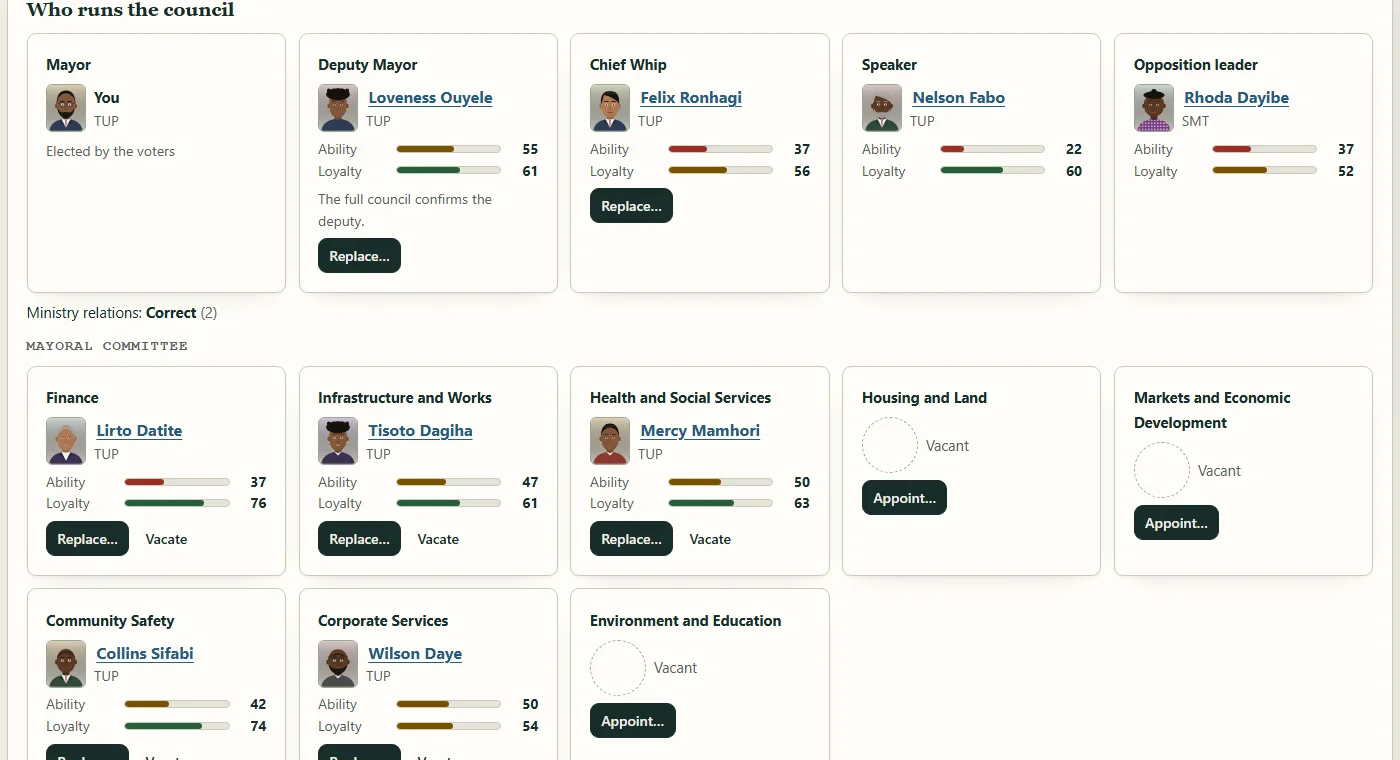
Task: Click the Mayor avatar portrait
Action: [66, 108]
